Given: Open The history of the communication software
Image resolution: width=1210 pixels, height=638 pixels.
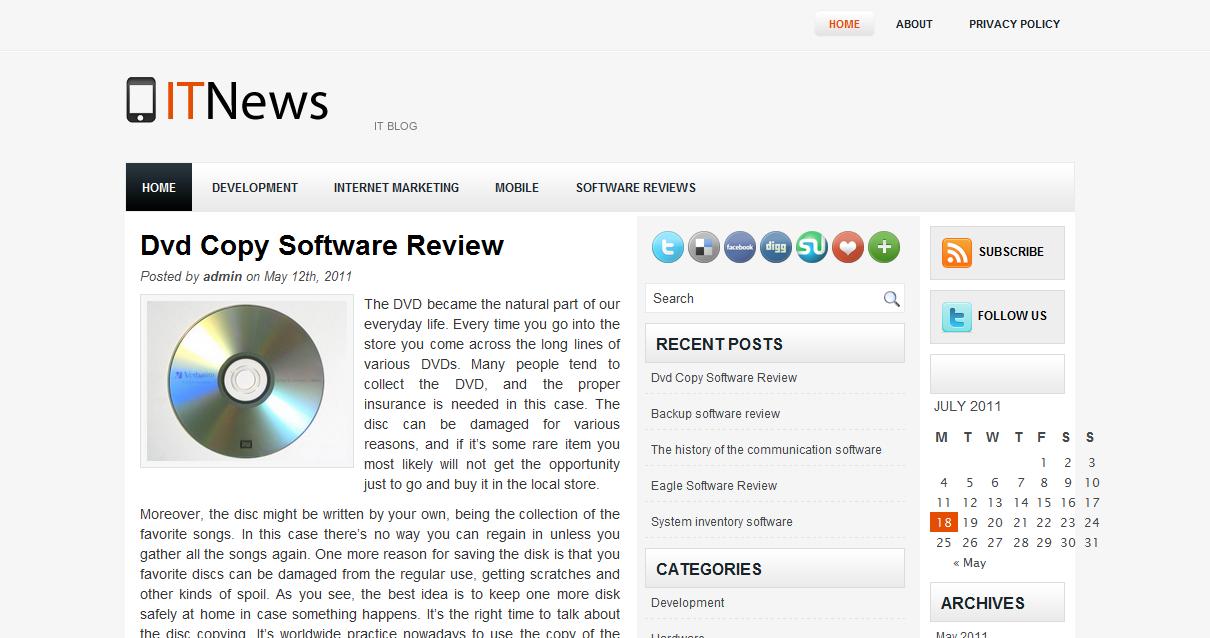Looking at the screenshot, I should 766,450.
